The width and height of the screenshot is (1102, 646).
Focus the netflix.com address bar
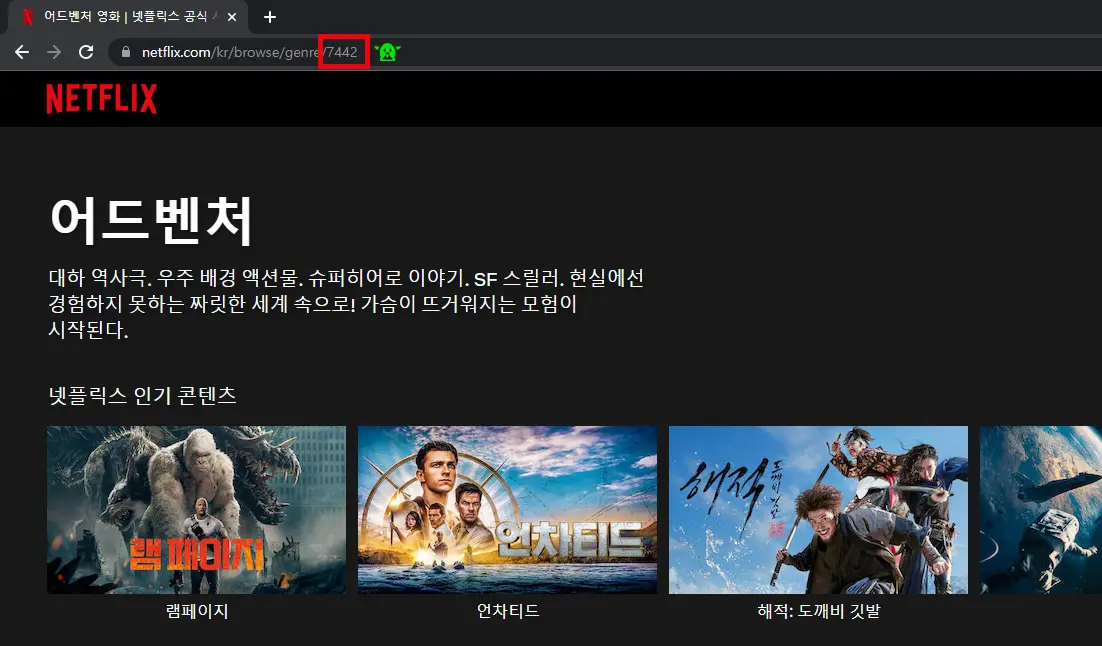click(x=604, y=52)
